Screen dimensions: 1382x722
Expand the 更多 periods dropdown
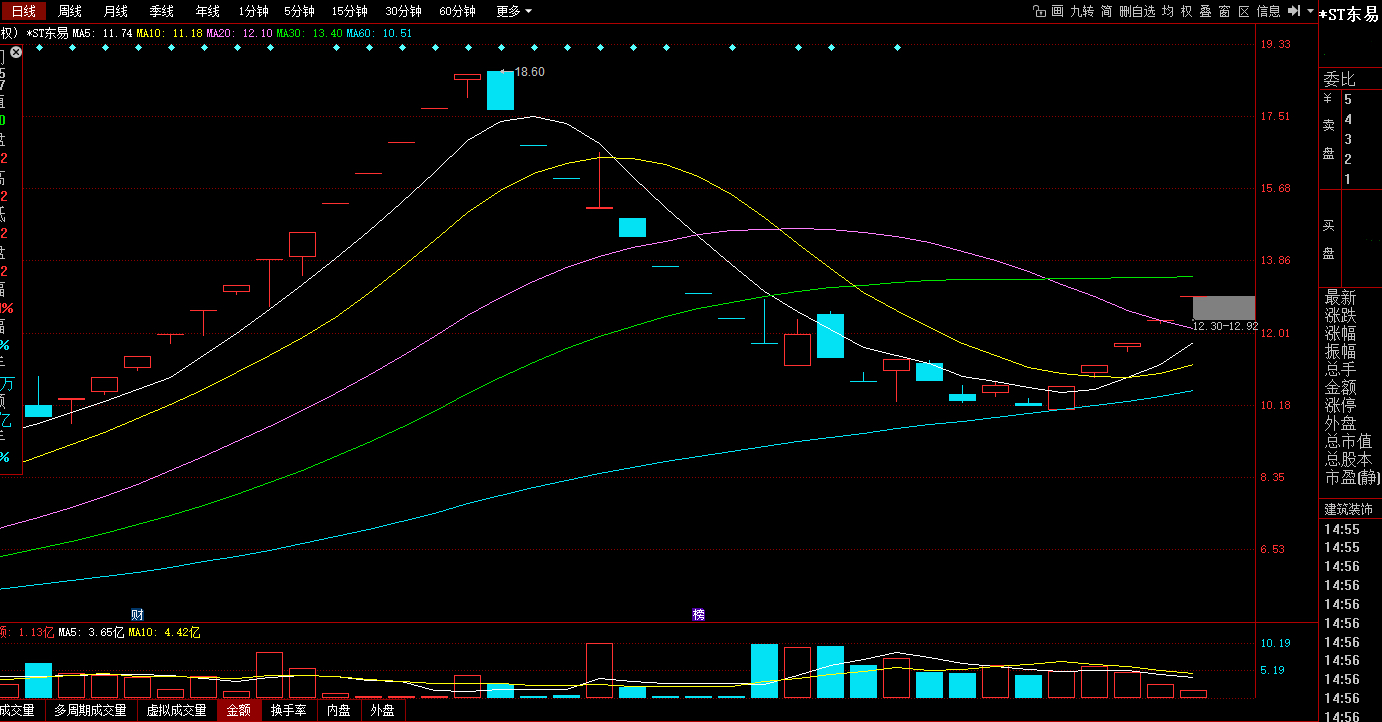click(513, 11)
